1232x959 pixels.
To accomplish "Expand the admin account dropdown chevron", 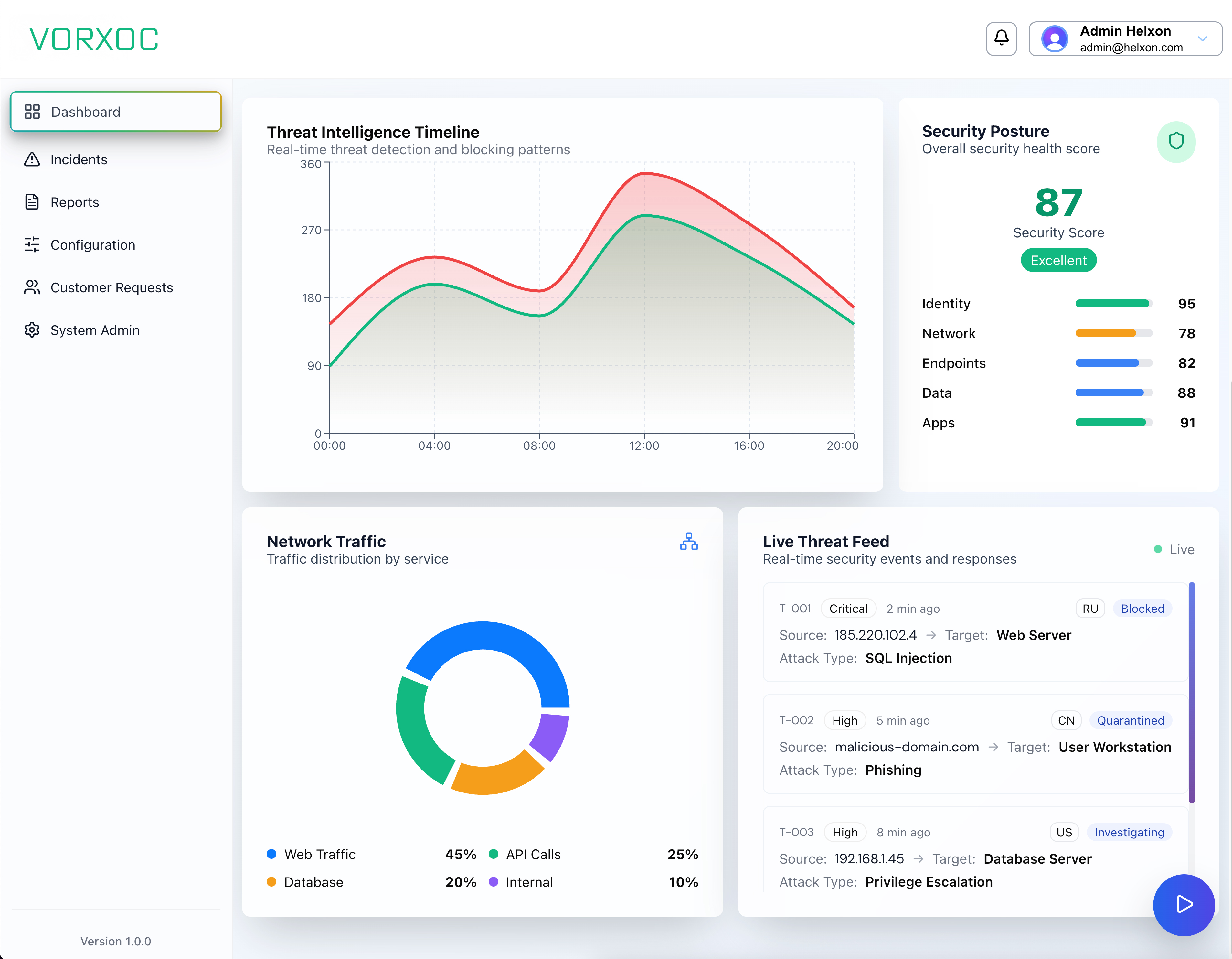I will point(1203,39).
